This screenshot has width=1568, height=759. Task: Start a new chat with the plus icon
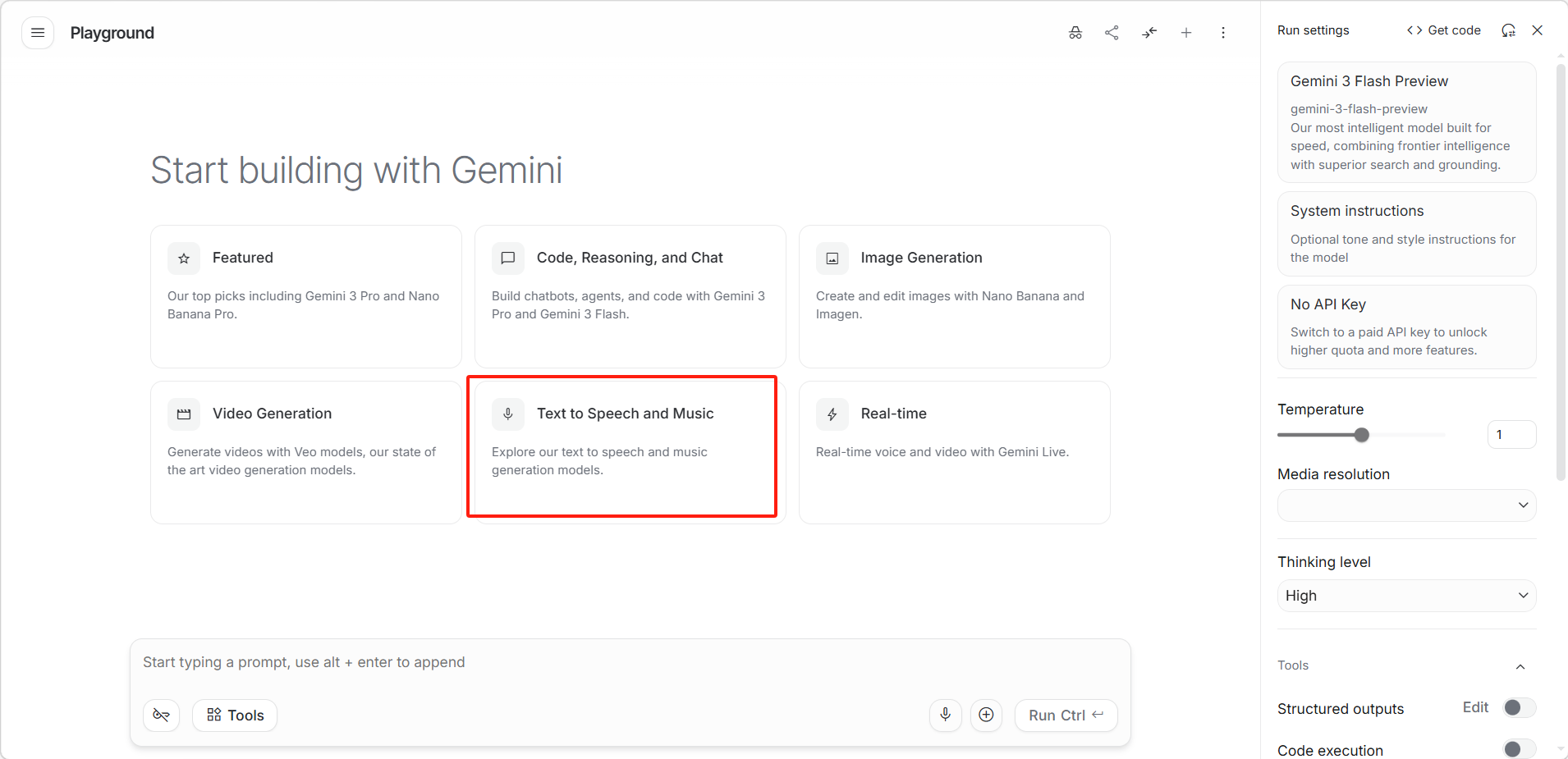pyautogui.click(x=1186, y=33)
